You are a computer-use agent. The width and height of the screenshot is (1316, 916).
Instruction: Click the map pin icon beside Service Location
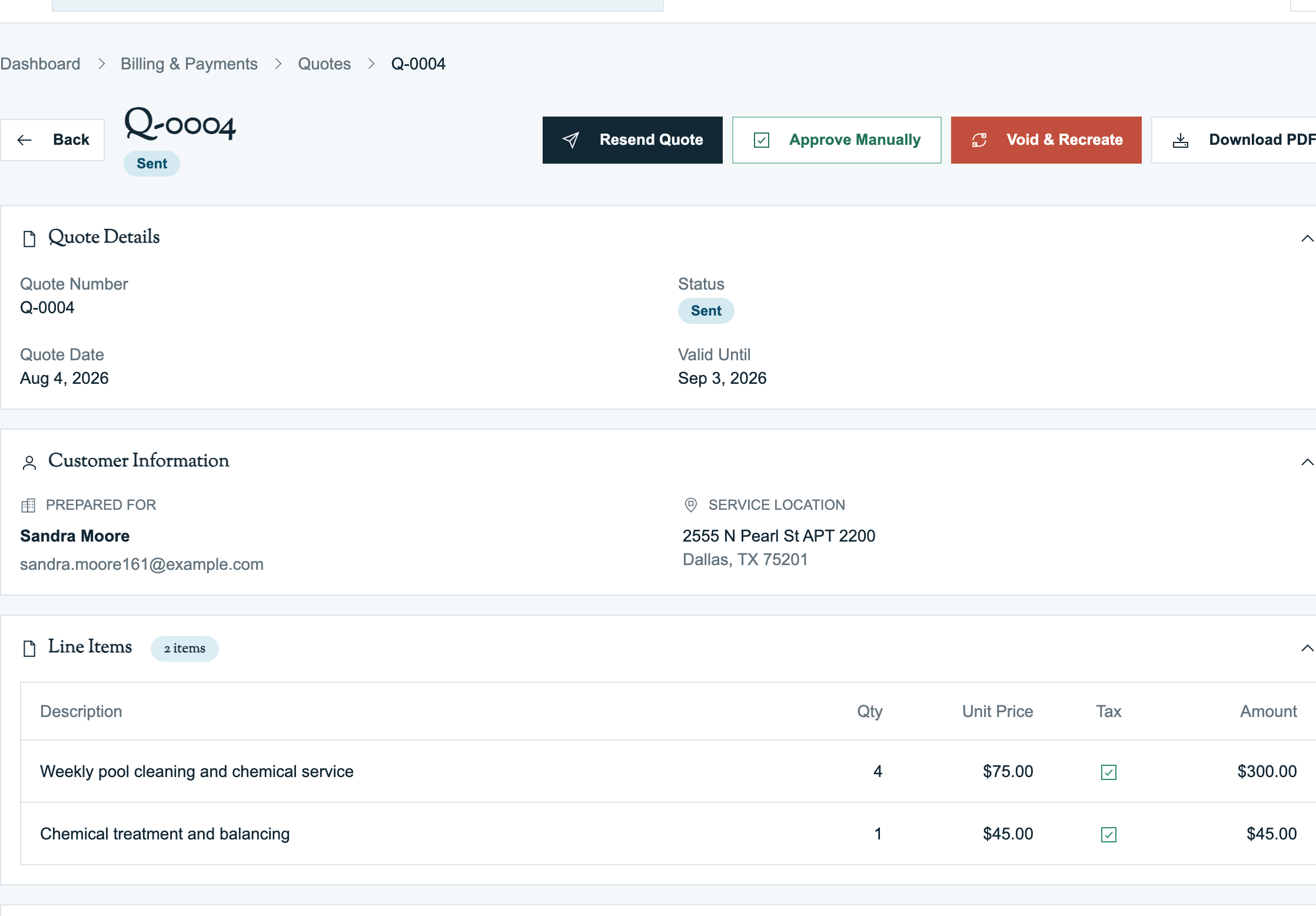pos(691,505)
